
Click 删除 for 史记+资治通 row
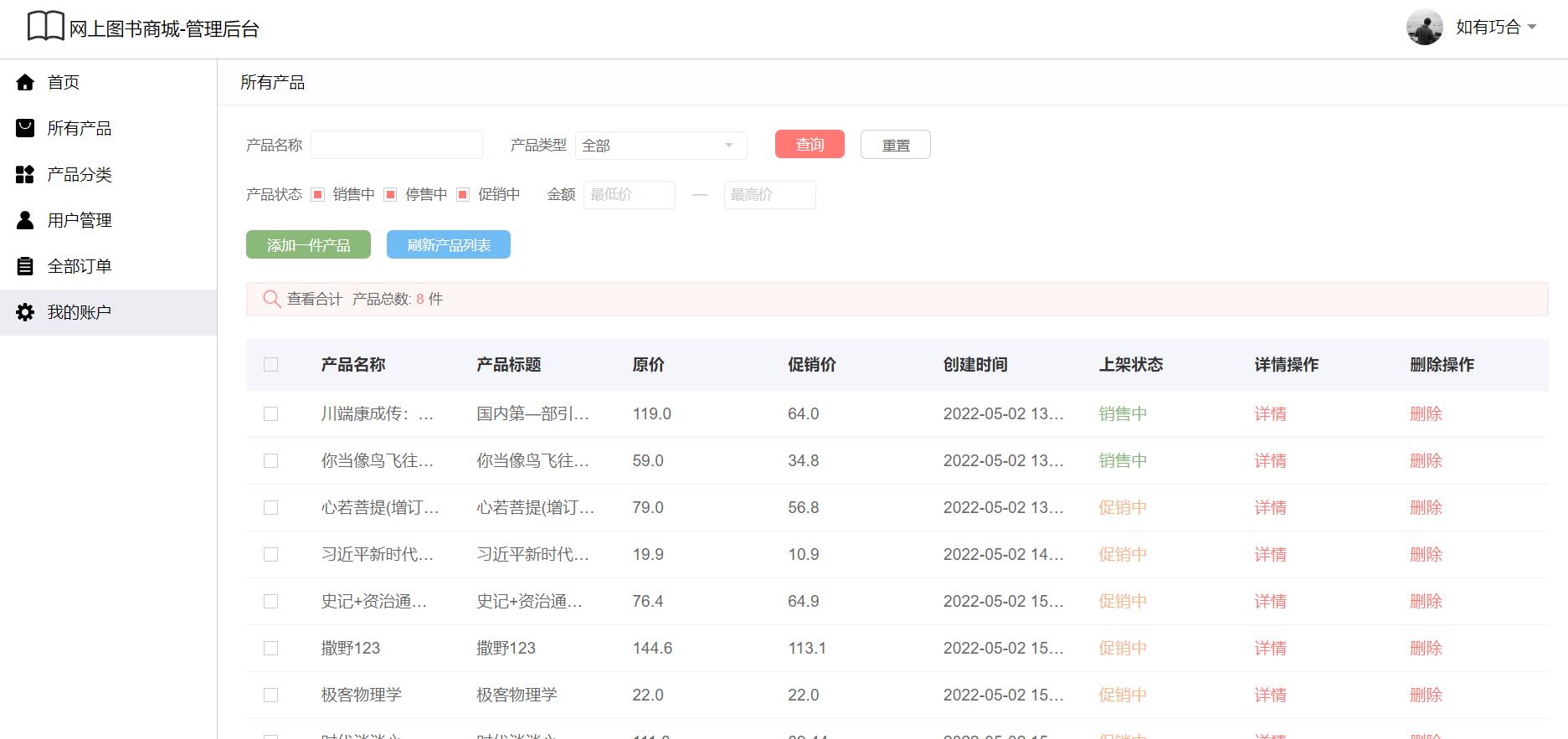(1426, 601)
